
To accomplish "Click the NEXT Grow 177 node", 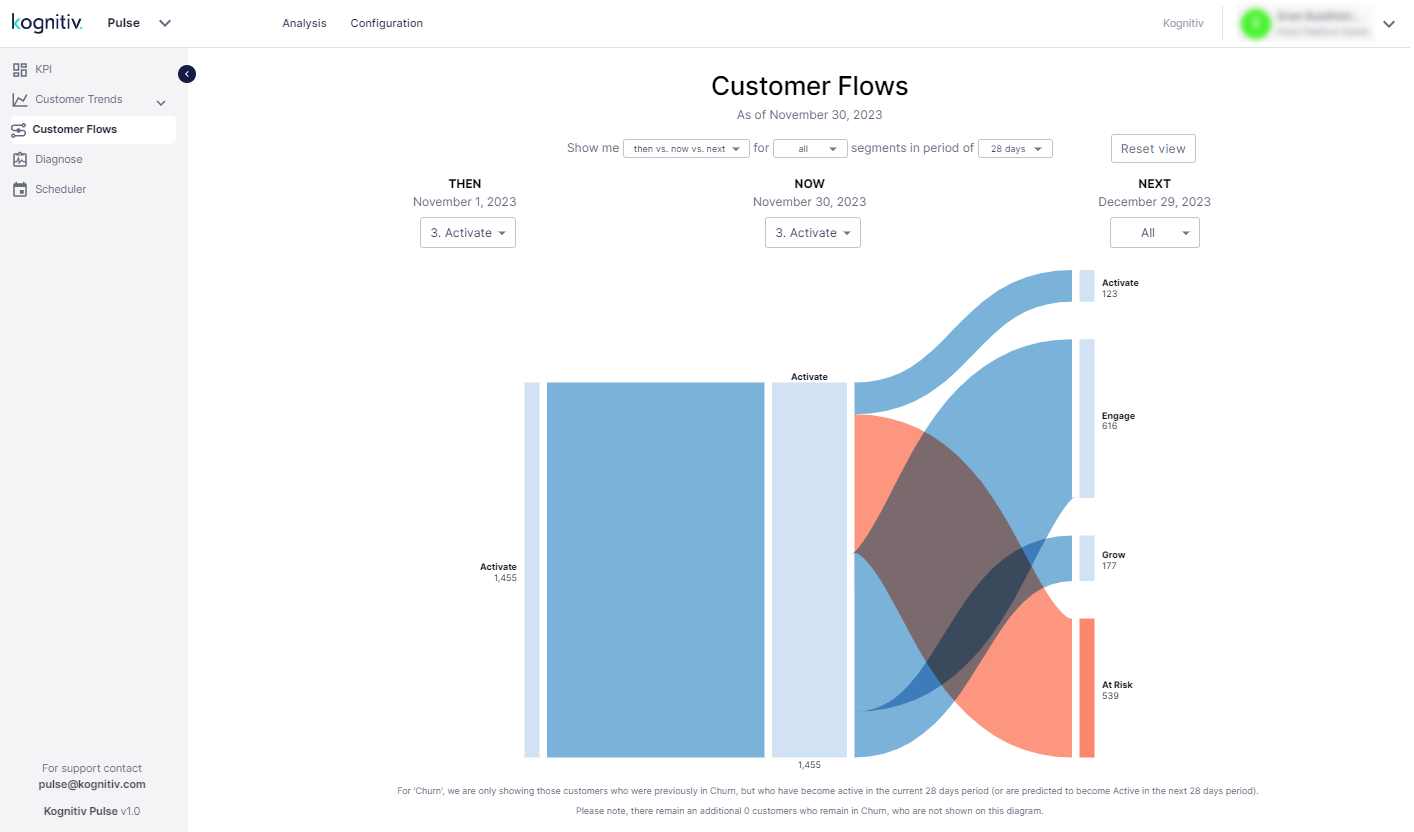I will (1087, 558).
